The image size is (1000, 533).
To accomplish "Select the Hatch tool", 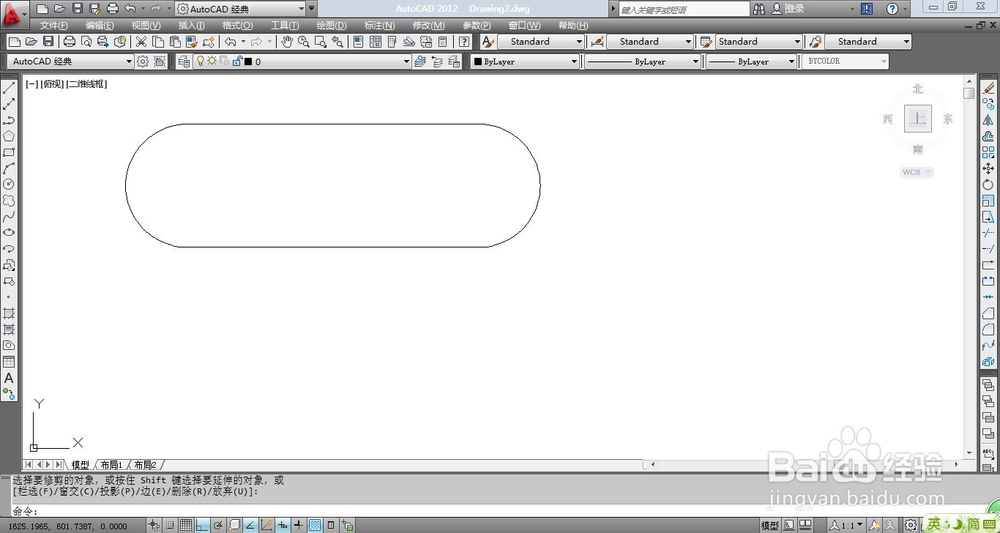I will pyautogui.click(x=9, y=313).
